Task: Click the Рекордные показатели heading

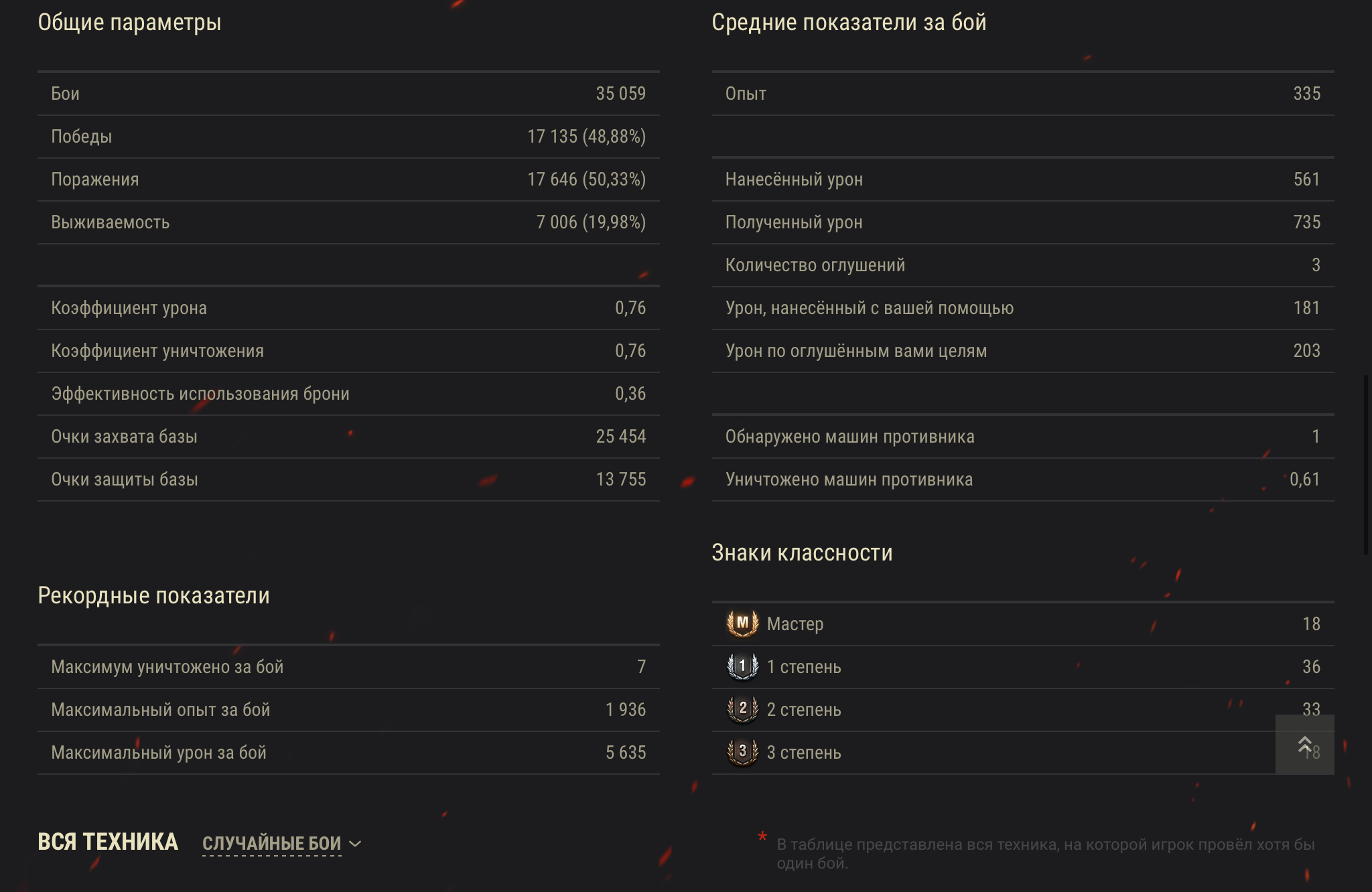Action: click(153, 596)
